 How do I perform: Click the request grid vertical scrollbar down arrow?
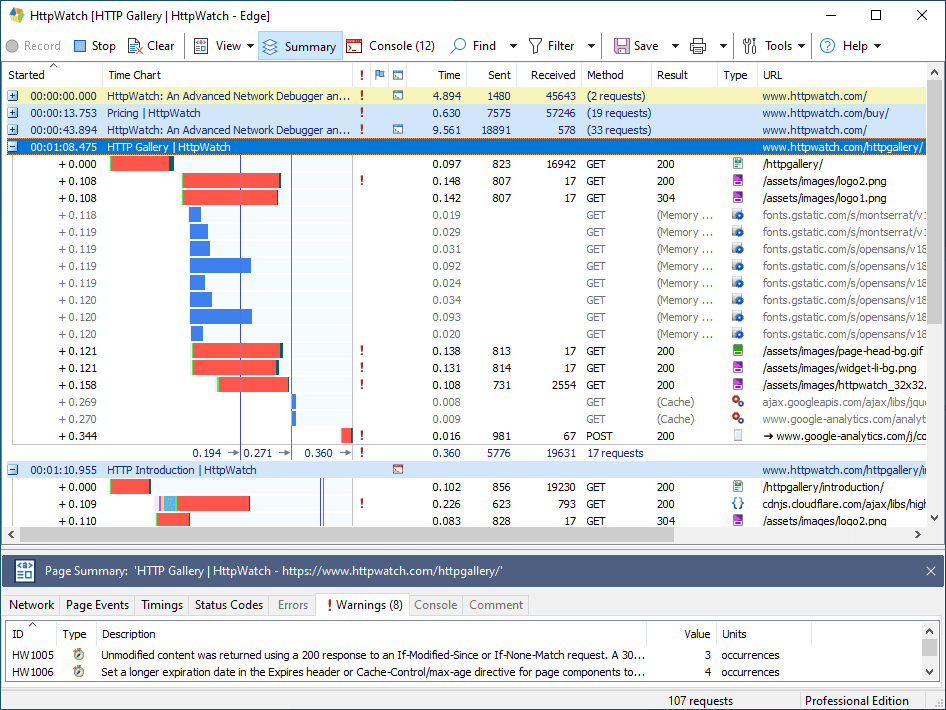coord(934,518)
